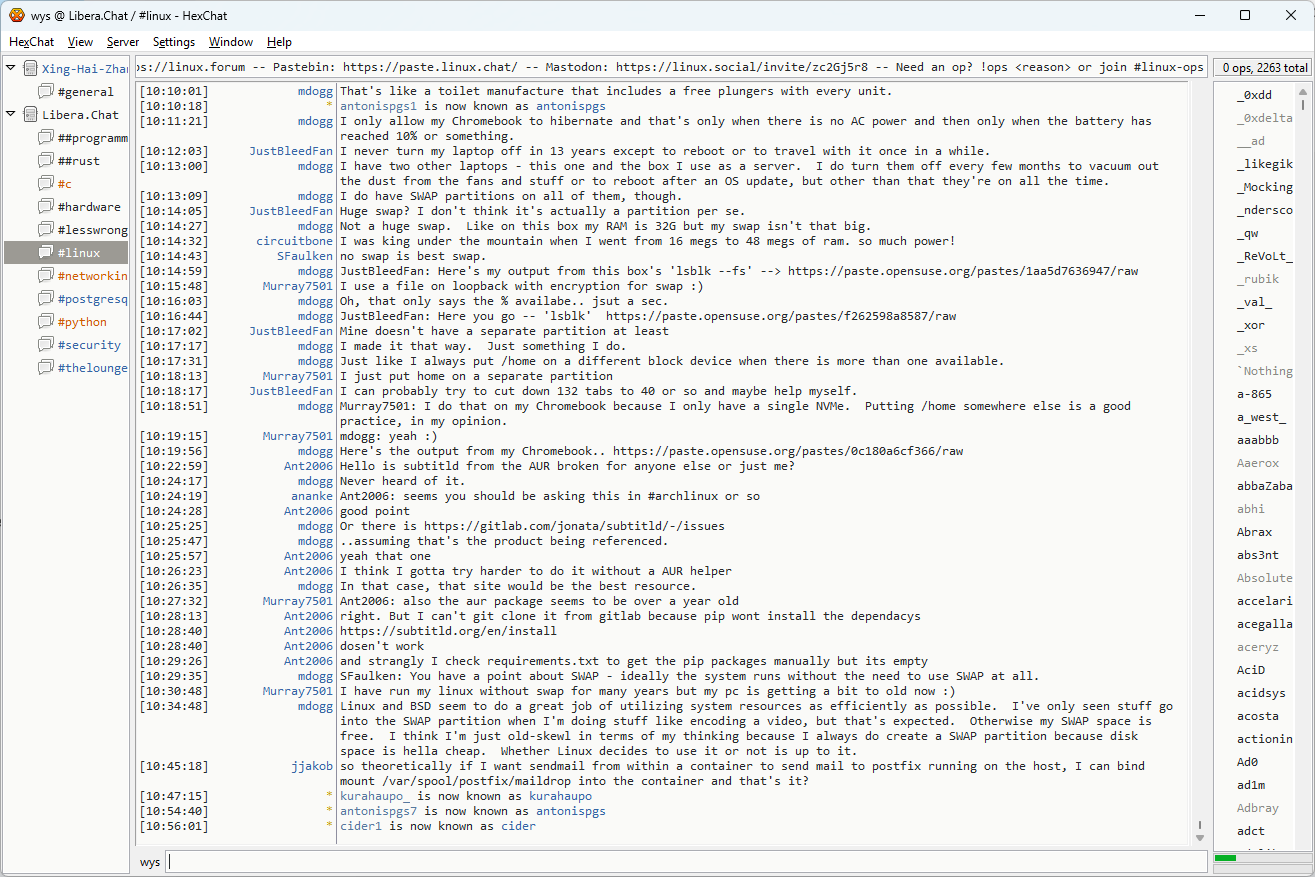Click the Xing-Hai-Zhan server icon
This screenshot has height=877, width=1315.
30,69
